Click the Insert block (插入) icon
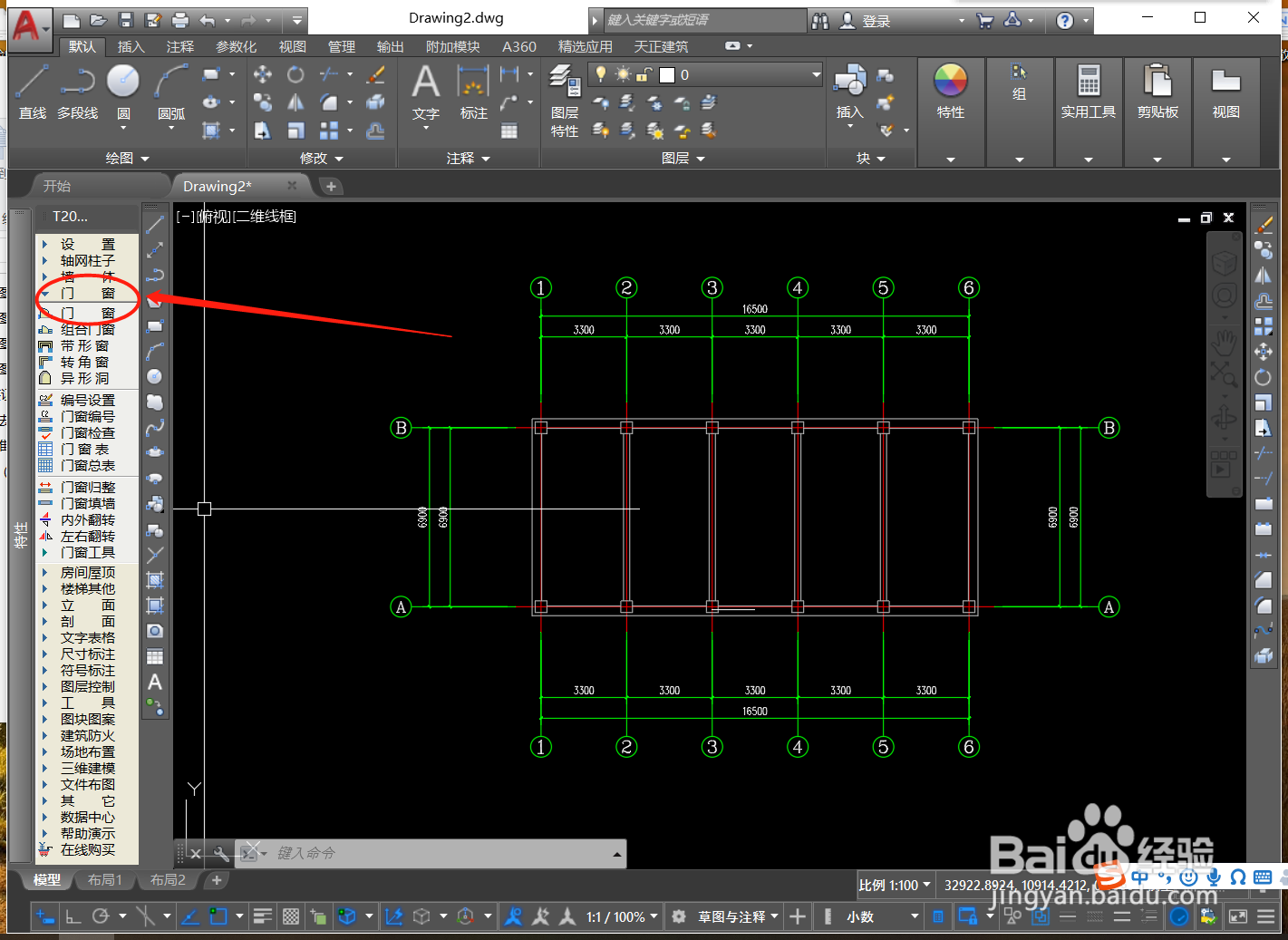The width and height of the screenshot is (1288, 940). [x=850, y=91]
